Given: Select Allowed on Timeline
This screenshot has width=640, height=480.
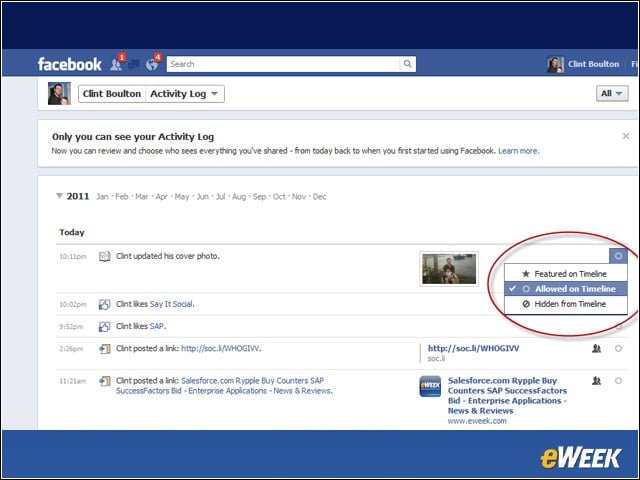Looking at the screenshot, I should [x=566, y=289].
